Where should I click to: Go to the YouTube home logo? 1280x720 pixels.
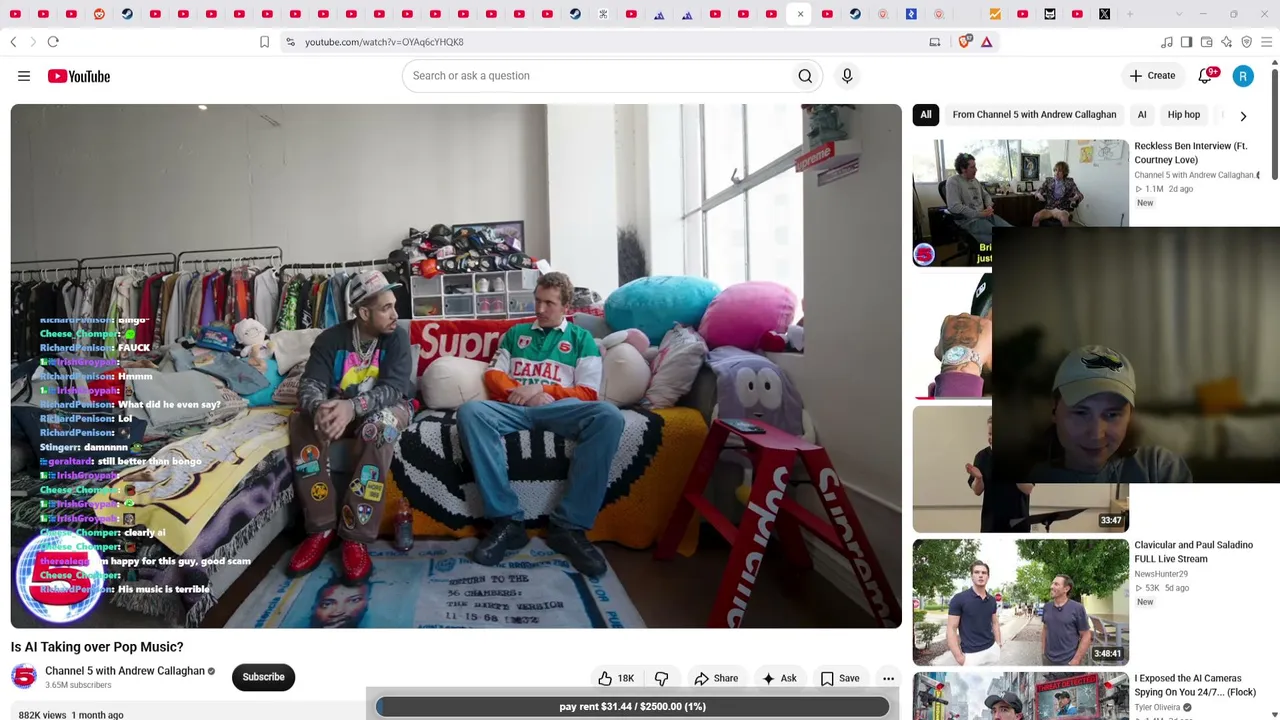78,76
